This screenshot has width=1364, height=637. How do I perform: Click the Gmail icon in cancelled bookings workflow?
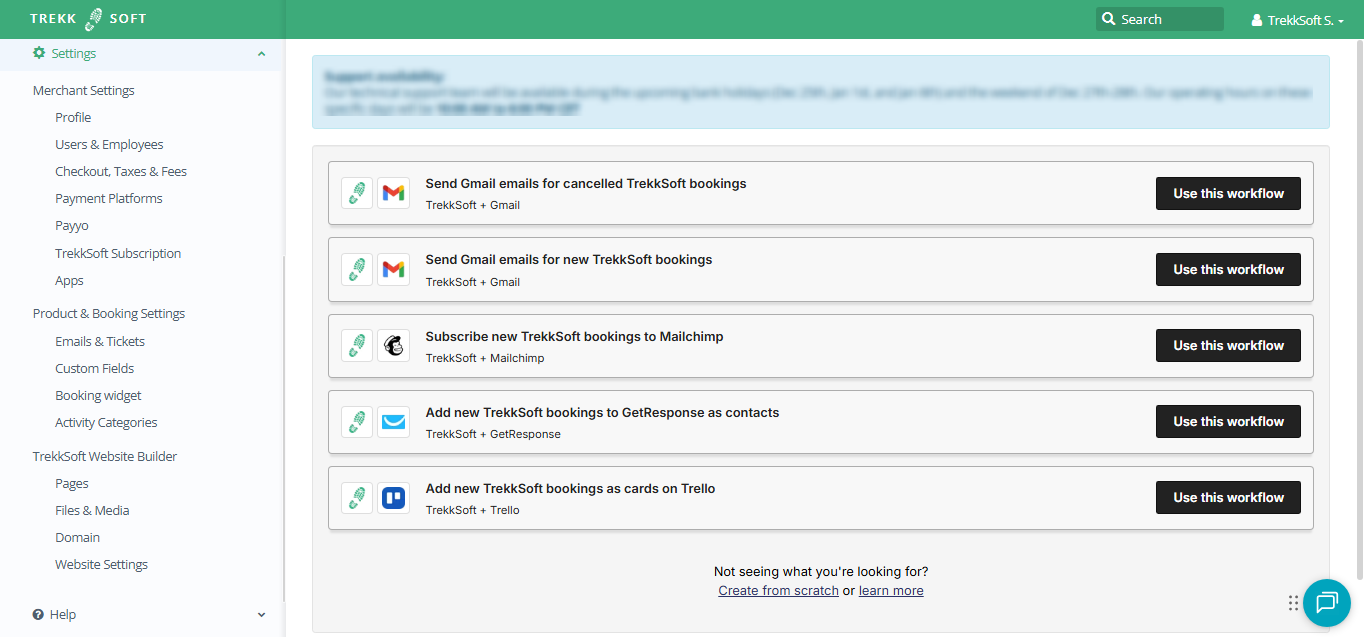pyautogui.click(x=393, y=193)
